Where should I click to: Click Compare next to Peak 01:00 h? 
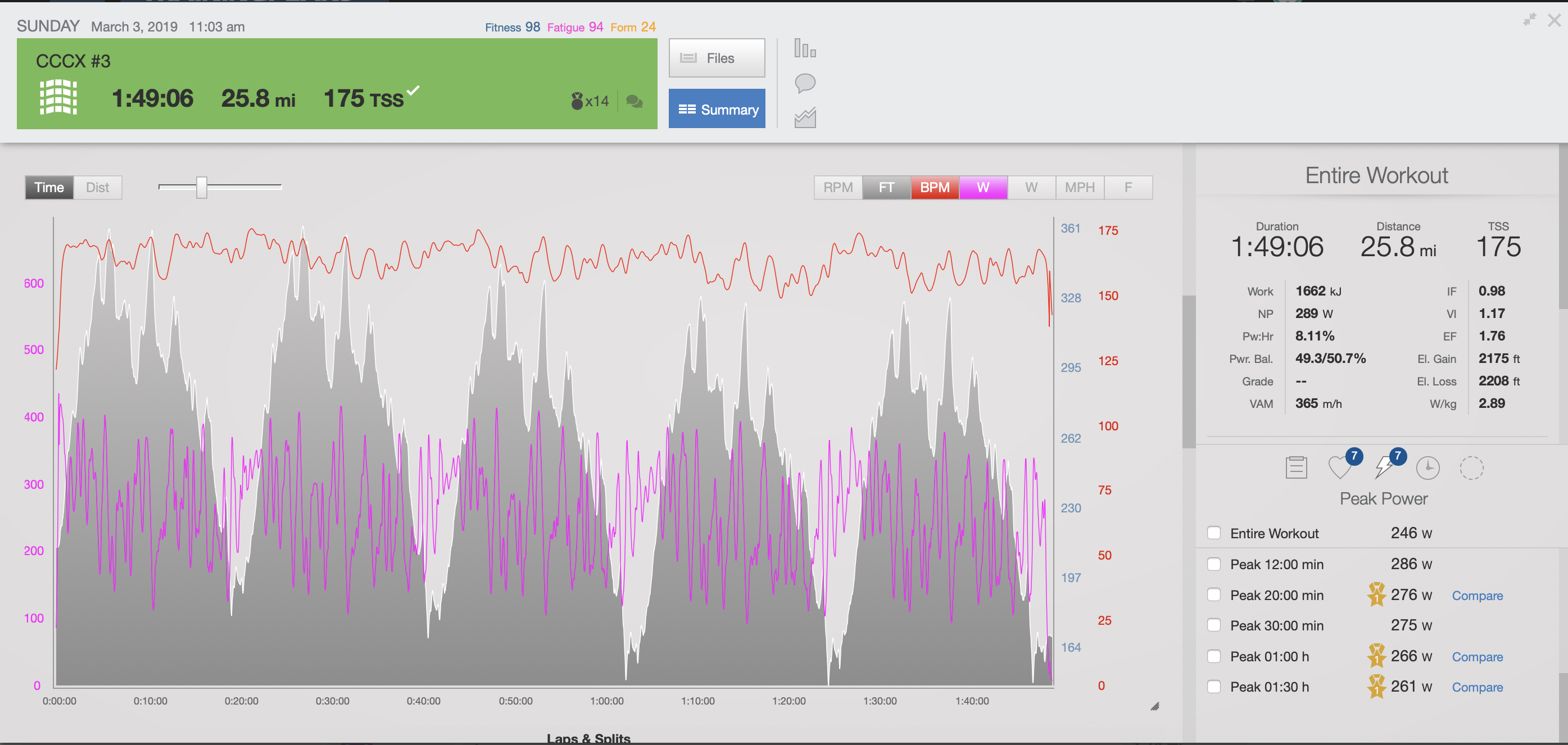pyautogui.click(x=1477, y=657)
